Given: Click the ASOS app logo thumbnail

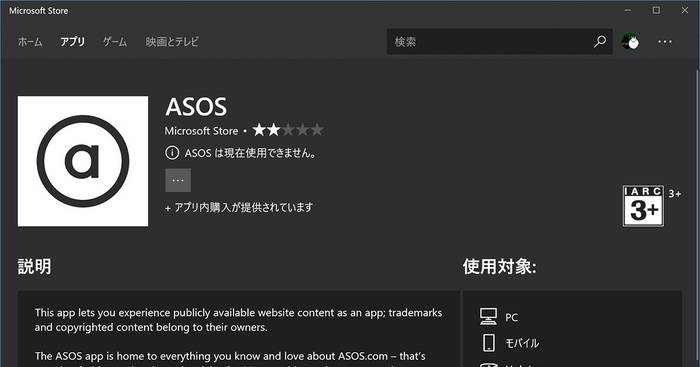Looking at the screenshot, I should tap(83, 161).
